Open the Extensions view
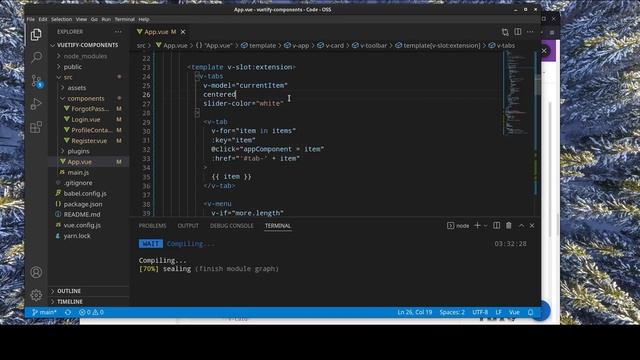 [36, 127]
